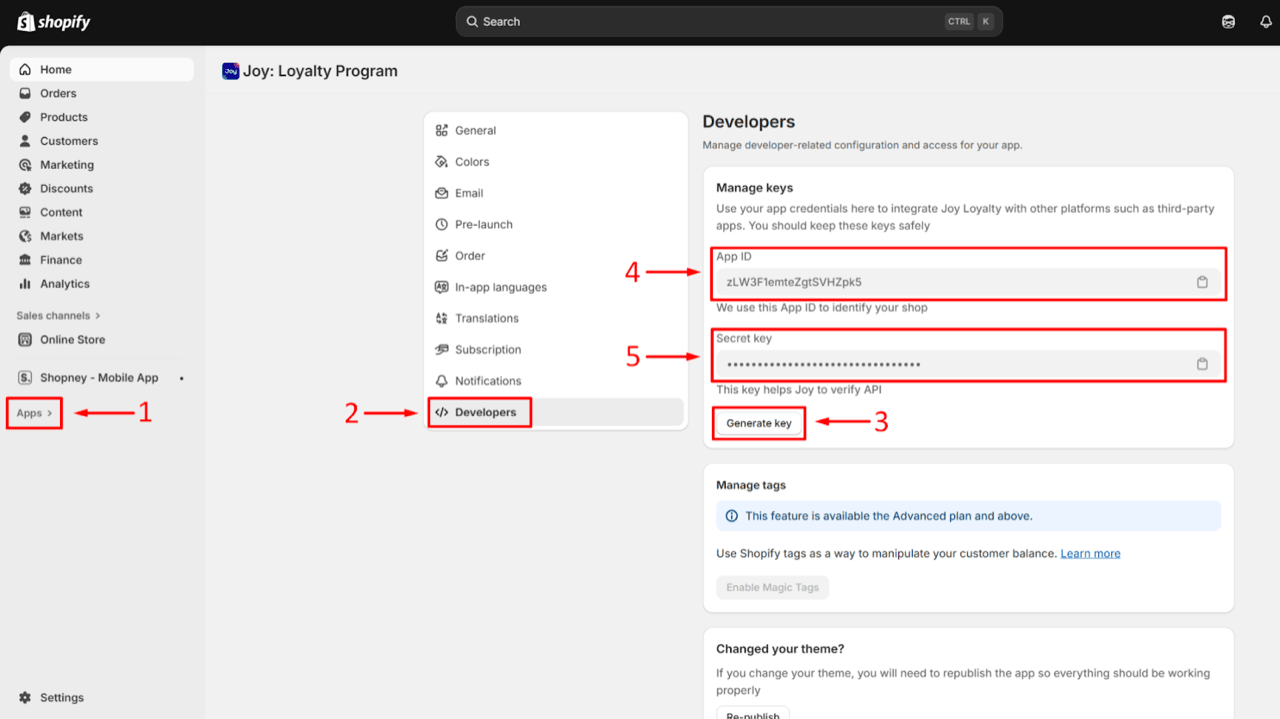The height and width of the screenshot is (719, 1280).
Task: Open the Home page in sidebar
Action: pos(102,70)
